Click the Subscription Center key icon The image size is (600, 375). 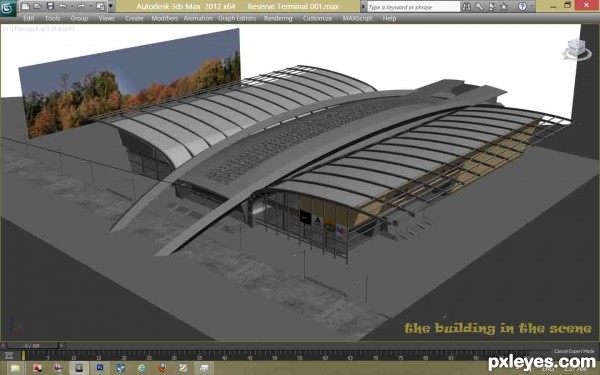[x=479, y=7]
